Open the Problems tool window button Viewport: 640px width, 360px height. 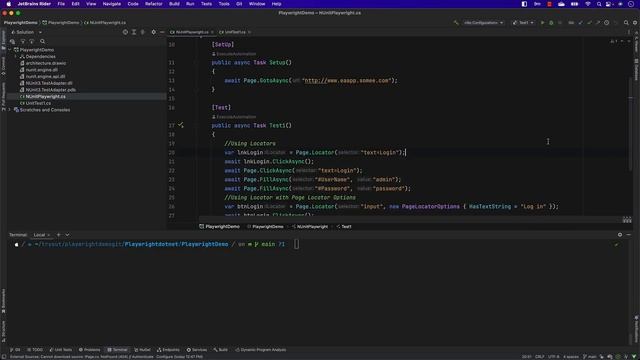(x=89, y=350)
